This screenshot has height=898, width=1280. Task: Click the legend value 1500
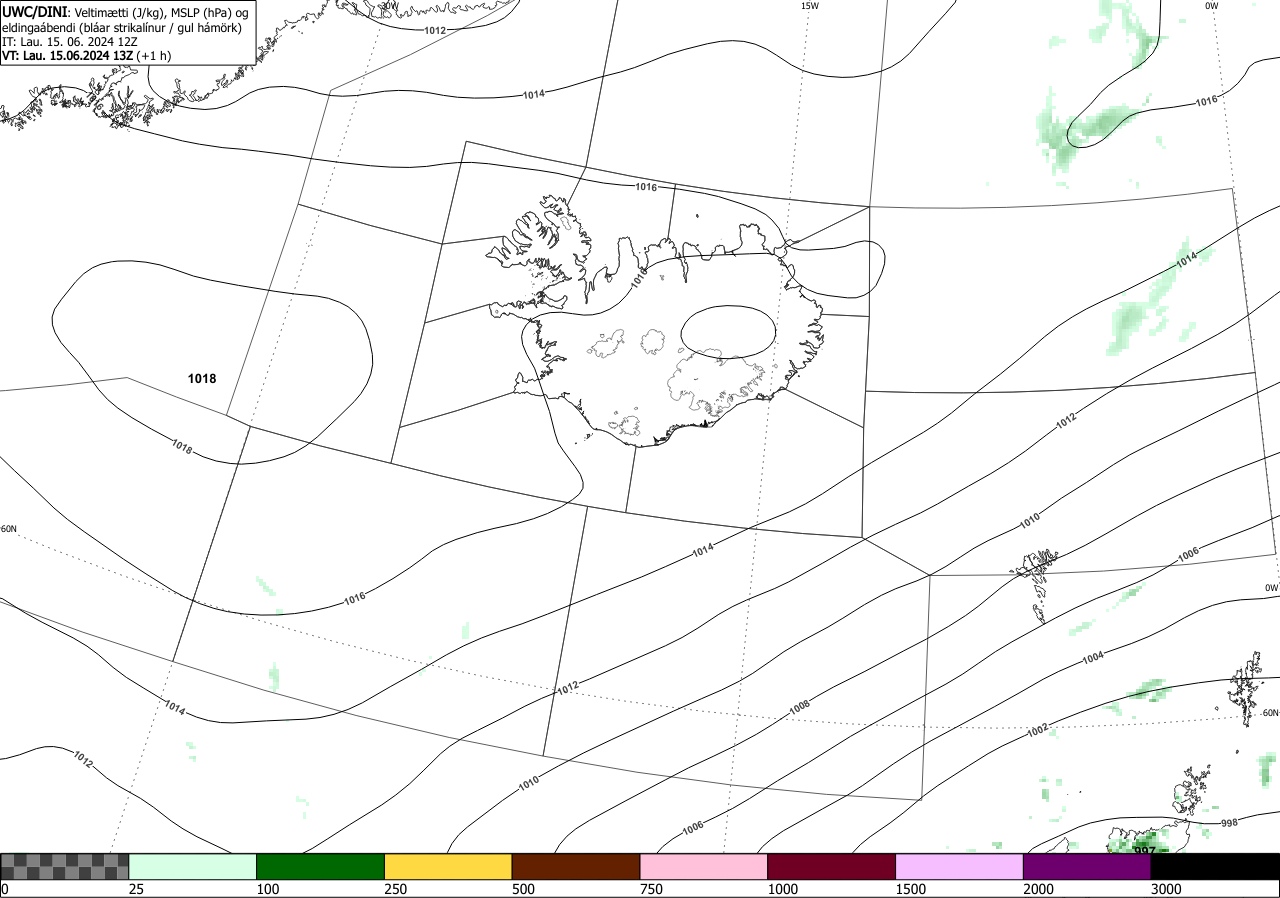point(910,889)
